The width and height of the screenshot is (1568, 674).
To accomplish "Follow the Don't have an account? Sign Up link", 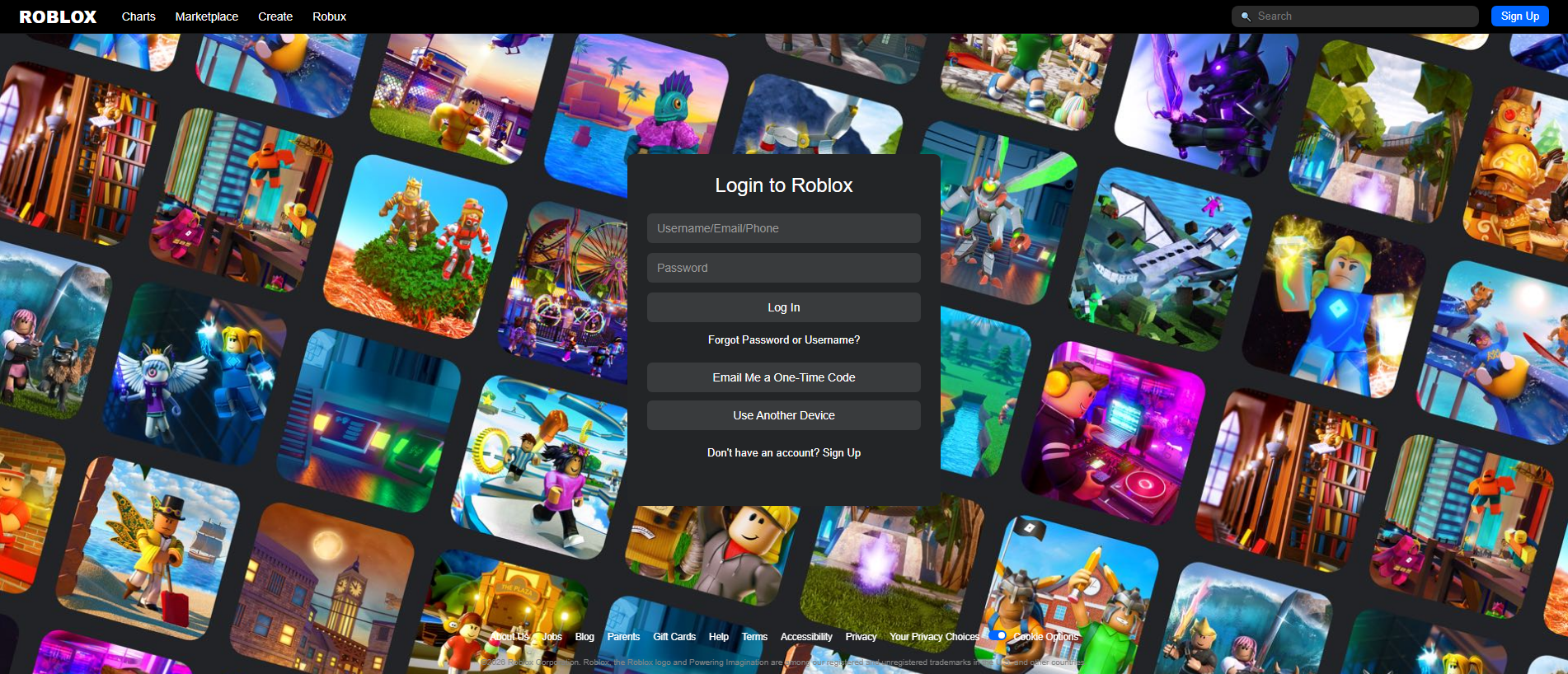I will click(784, 452).
